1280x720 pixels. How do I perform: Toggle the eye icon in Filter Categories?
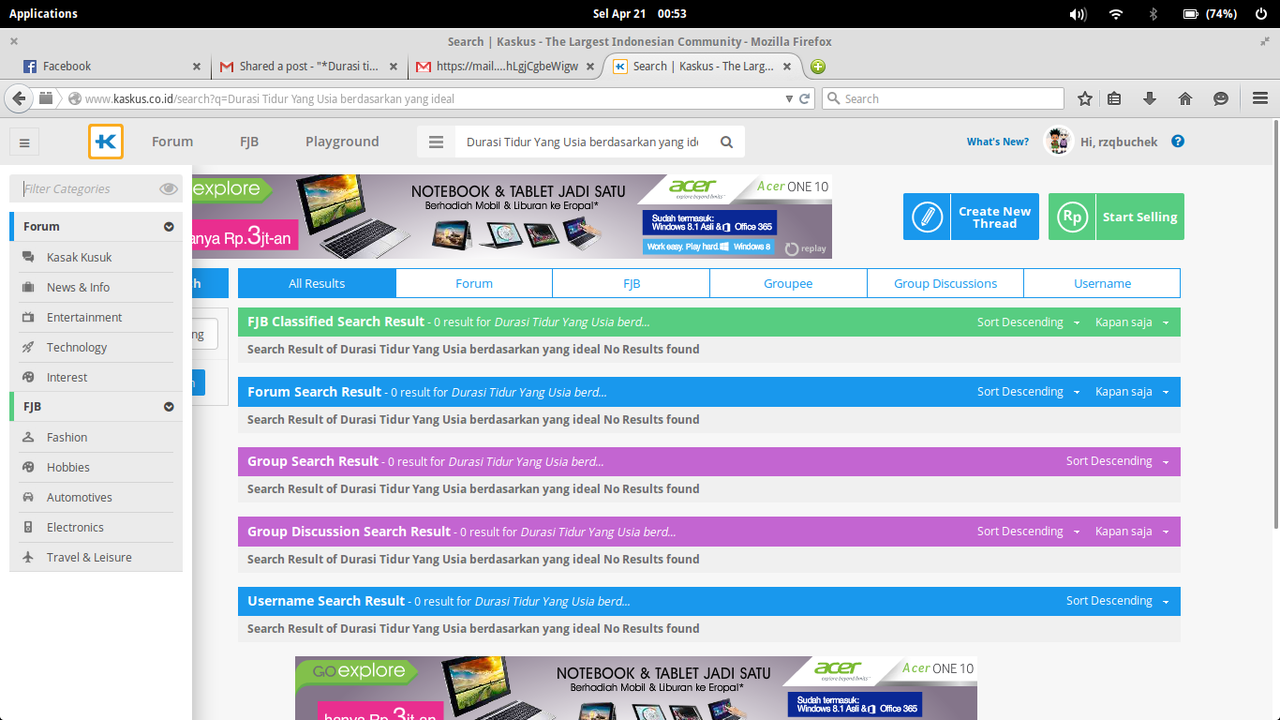coord(168,189)
